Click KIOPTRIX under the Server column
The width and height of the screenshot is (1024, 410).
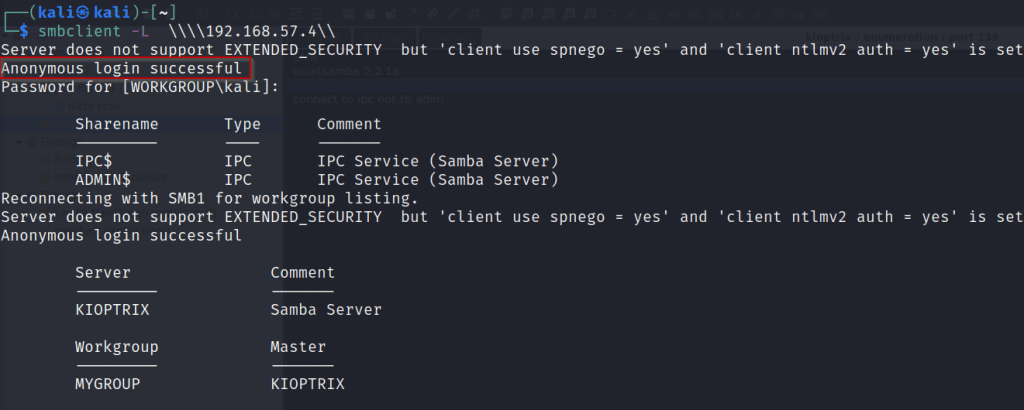(x=112, y=310)
